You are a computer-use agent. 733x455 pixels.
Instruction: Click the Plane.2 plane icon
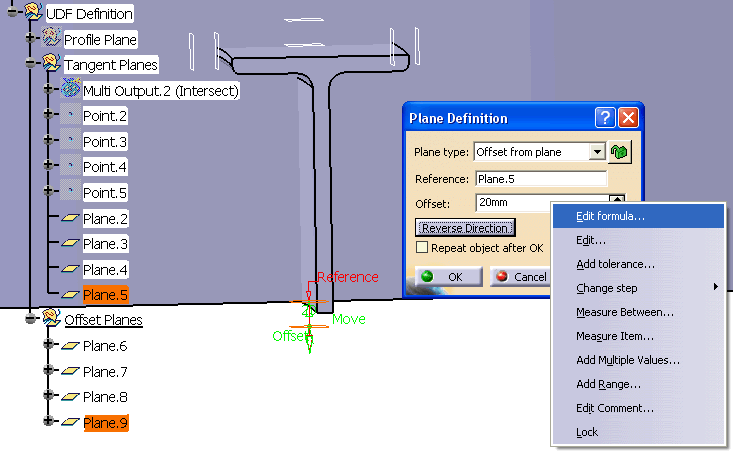click(x=71, y=217)
